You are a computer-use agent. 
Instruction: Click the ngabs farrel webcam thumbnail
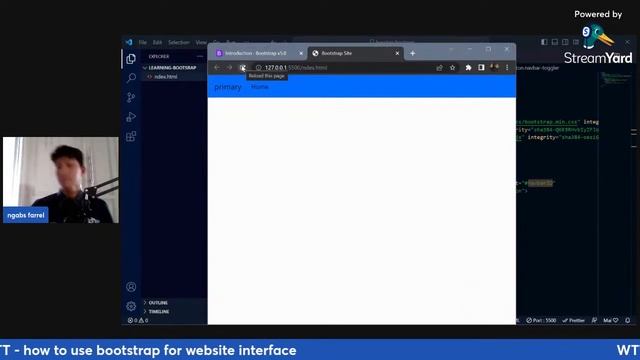61,180
